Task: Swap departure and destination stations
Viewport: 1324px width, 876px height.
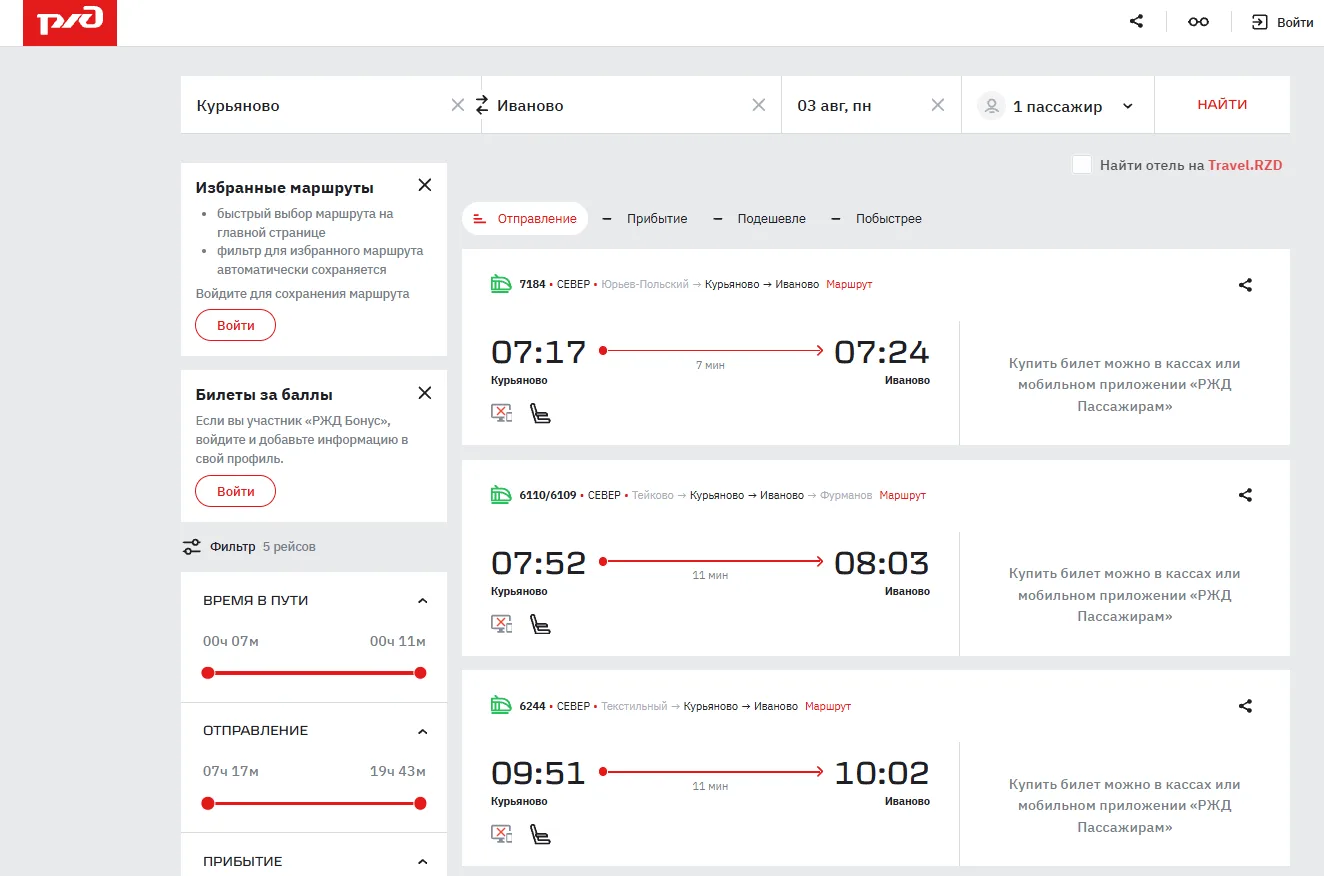Action: coord(482,104)
